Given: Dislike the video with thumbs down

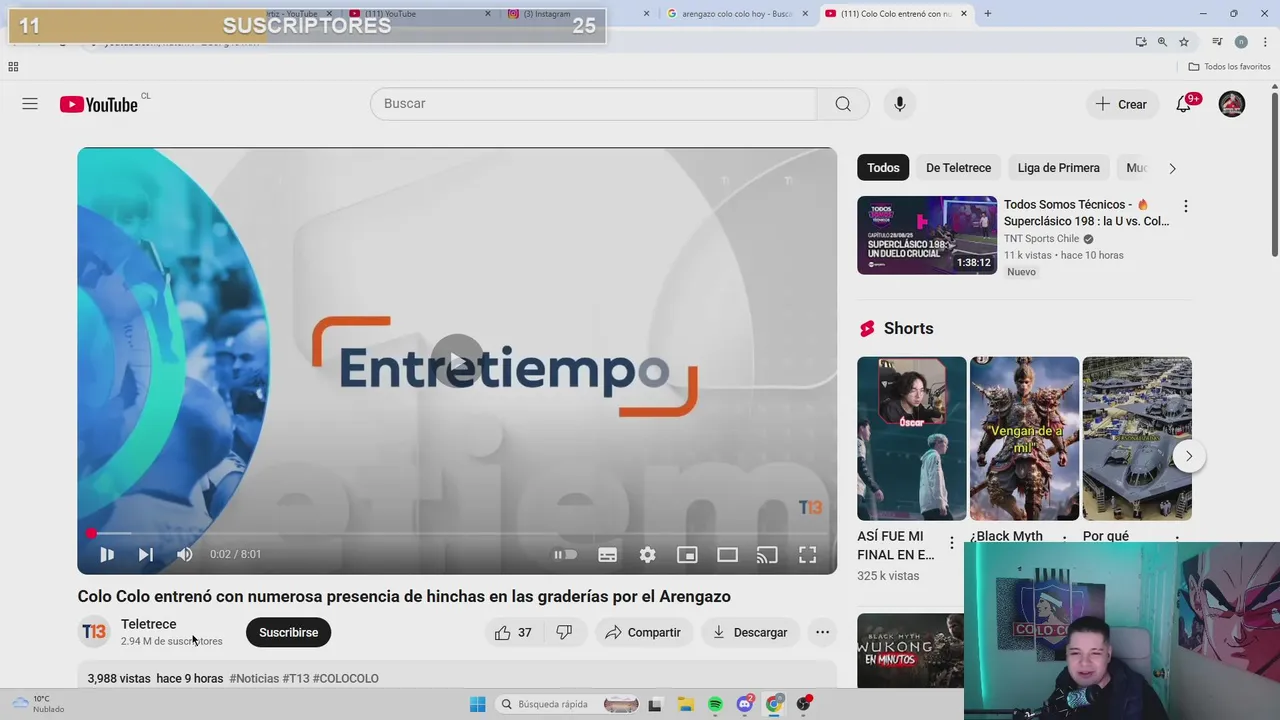Looking at the screenshot, I should (564, 632).
